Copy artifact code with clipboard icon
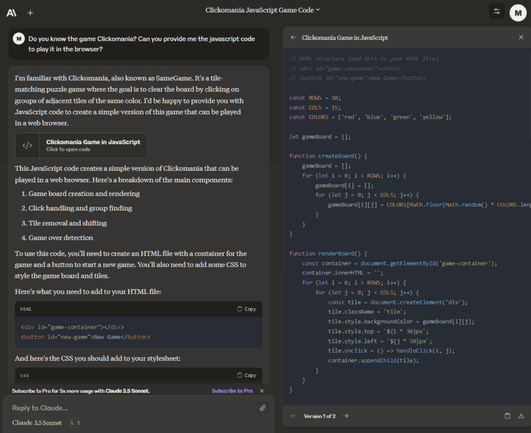 point(507,416)
